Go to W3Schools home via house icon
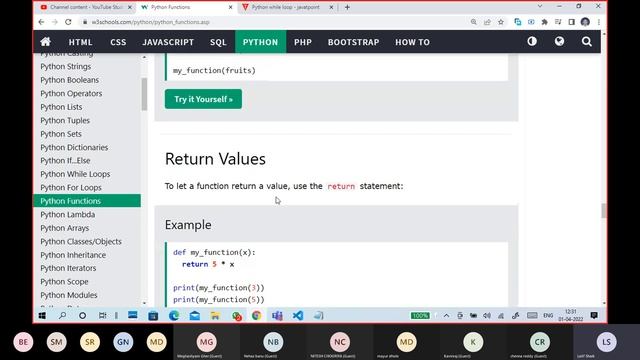Screen dimensions: 640x360 pos(46,42)
